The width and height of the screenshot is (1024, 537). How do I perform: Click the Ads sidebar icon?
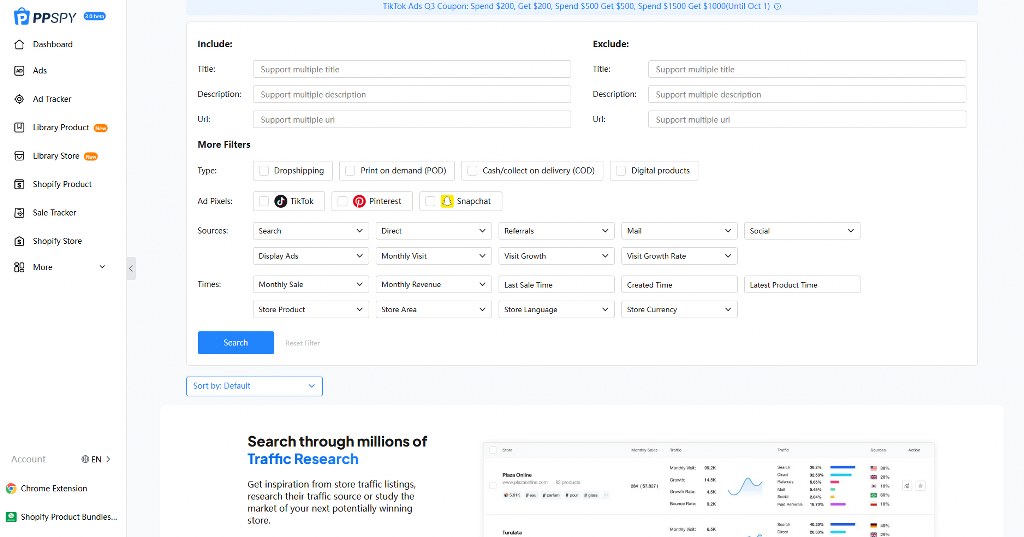(x=19, y=71)
